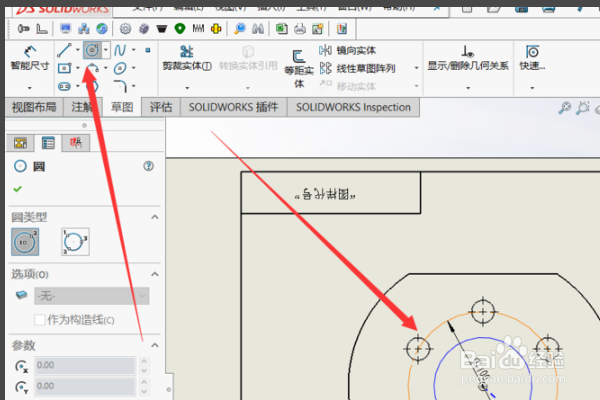Collapse the Parameters (参数) section
600x400 pixels.
tap(155, 345)
